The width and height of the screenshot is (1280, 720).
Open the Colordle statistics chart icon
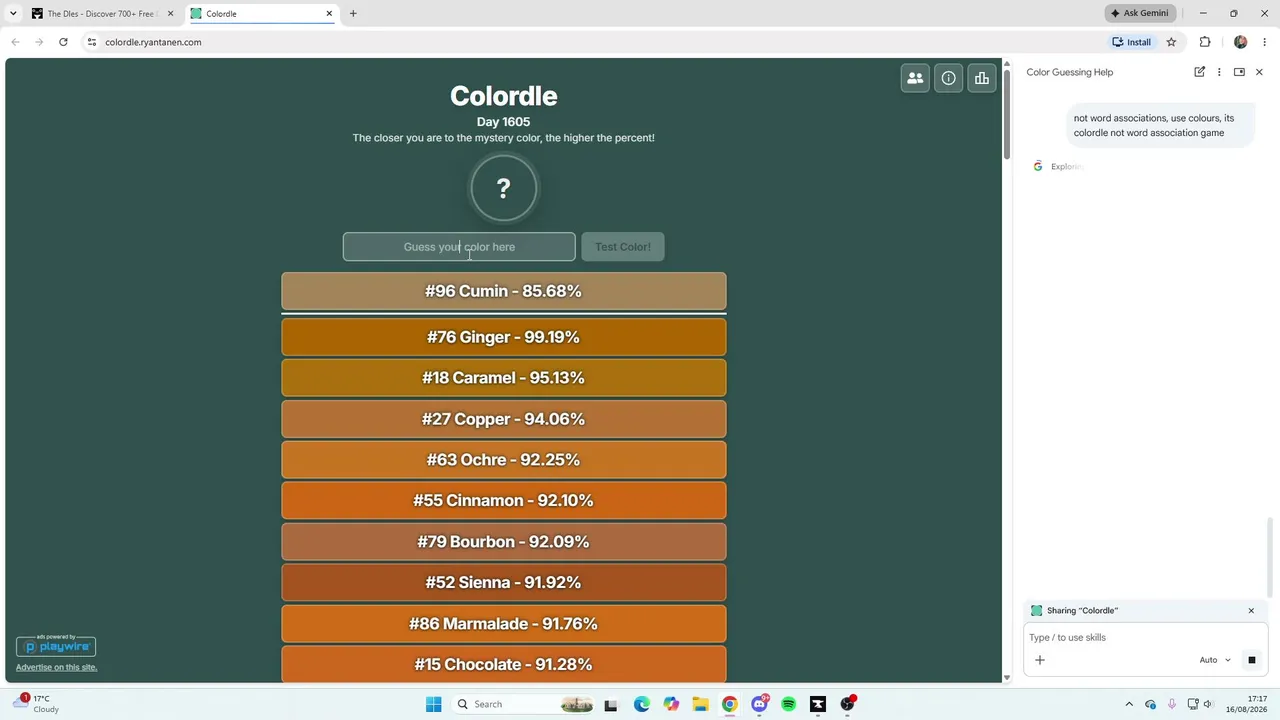pyautogui.click(x=982, y=78)
